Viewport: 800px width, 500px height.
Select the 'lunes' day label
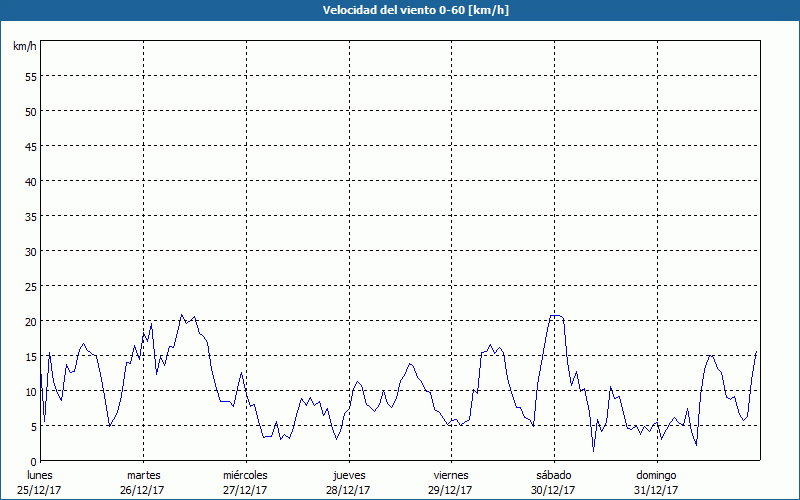pos(40,475)
